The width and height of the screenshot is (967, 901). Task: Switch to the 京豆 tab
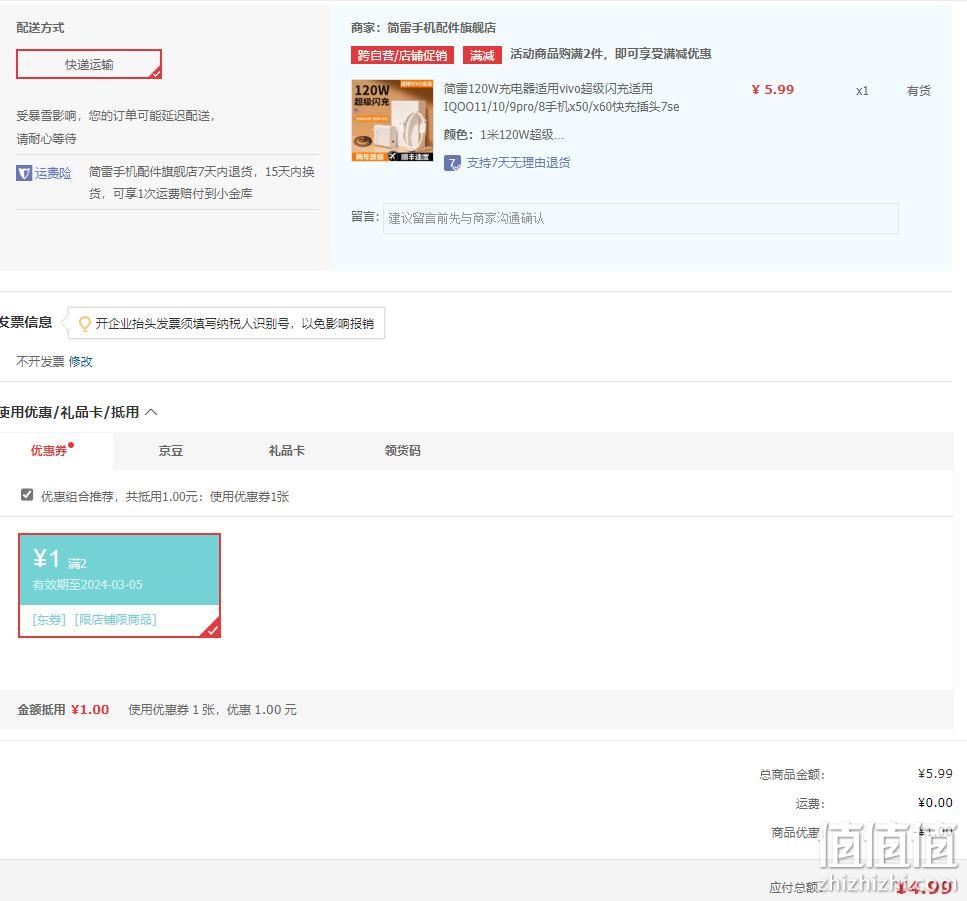[171, 451]
